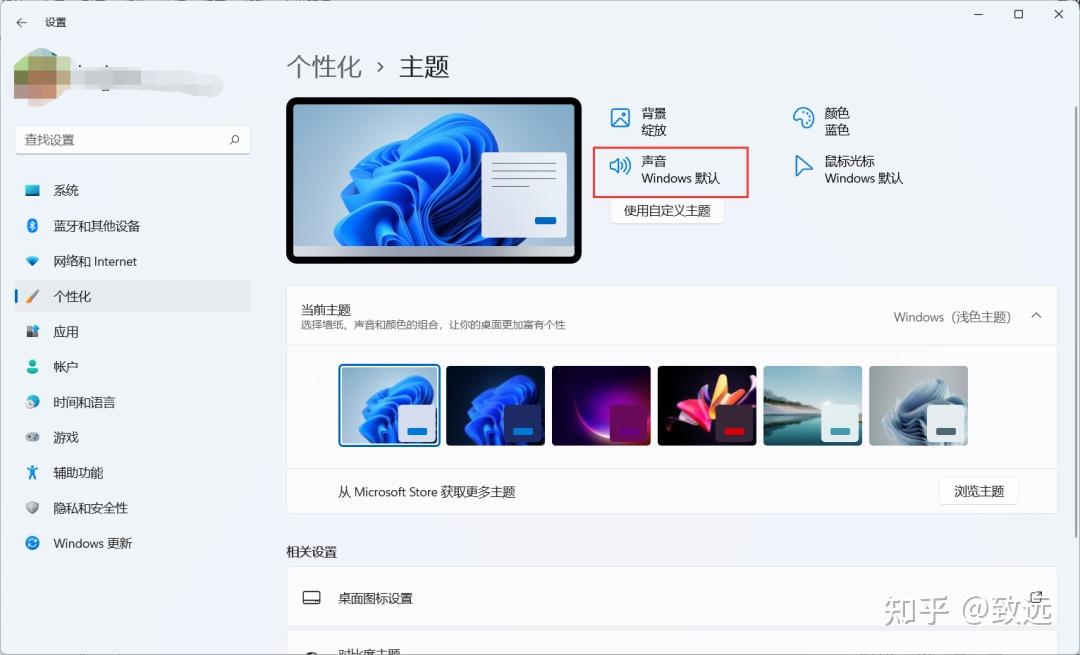This screenshot has height=655, width=1080.
Task: Open the 帐户 settings category
Action: click(132, 366)
